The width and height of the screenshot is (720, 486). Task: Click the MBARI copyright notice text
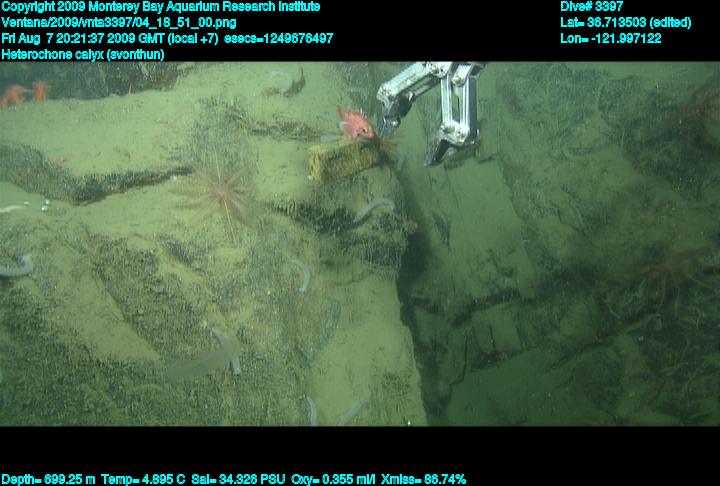(160, 7)
